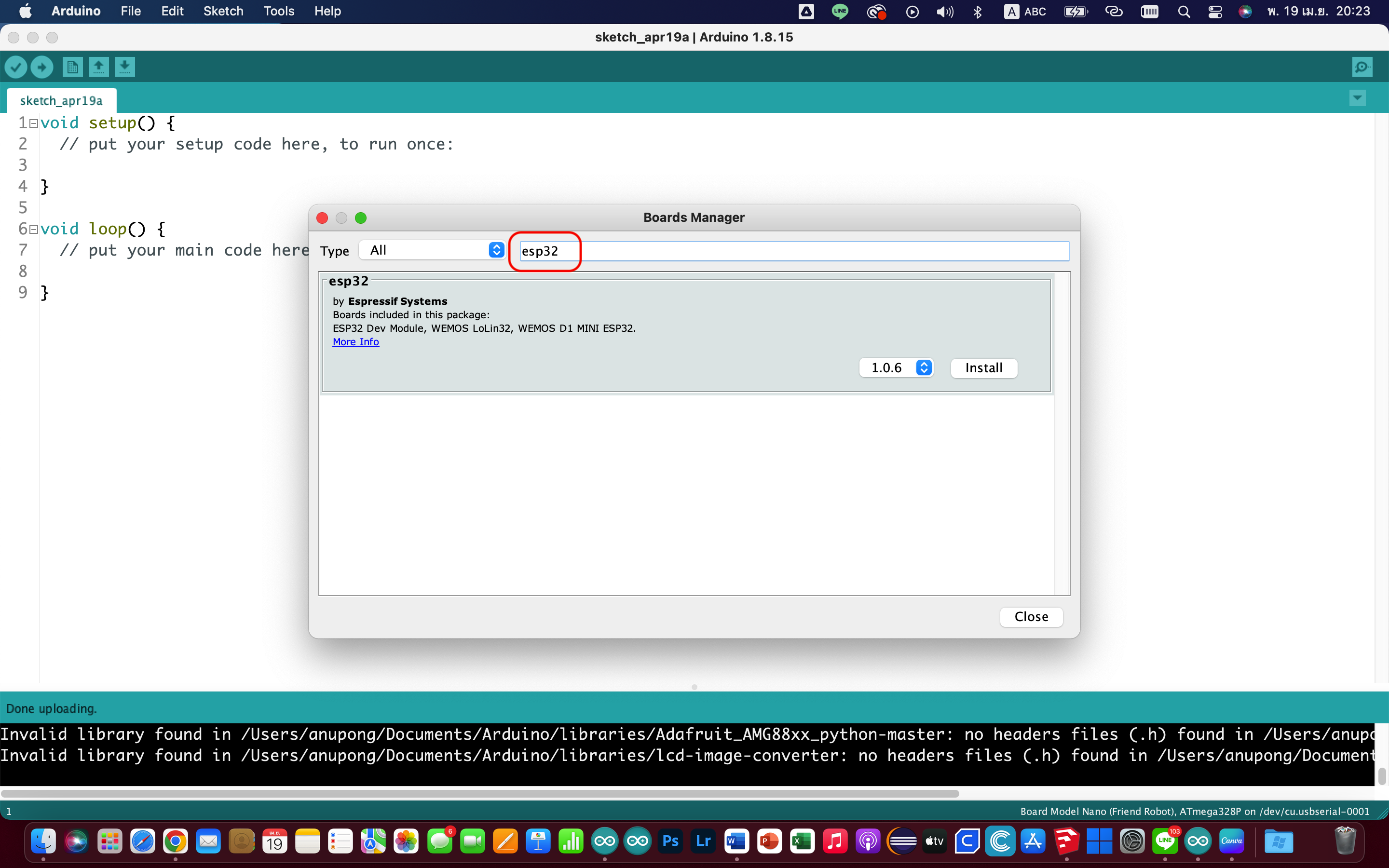Open PowerPoint from the Dock

pos(769,841)
